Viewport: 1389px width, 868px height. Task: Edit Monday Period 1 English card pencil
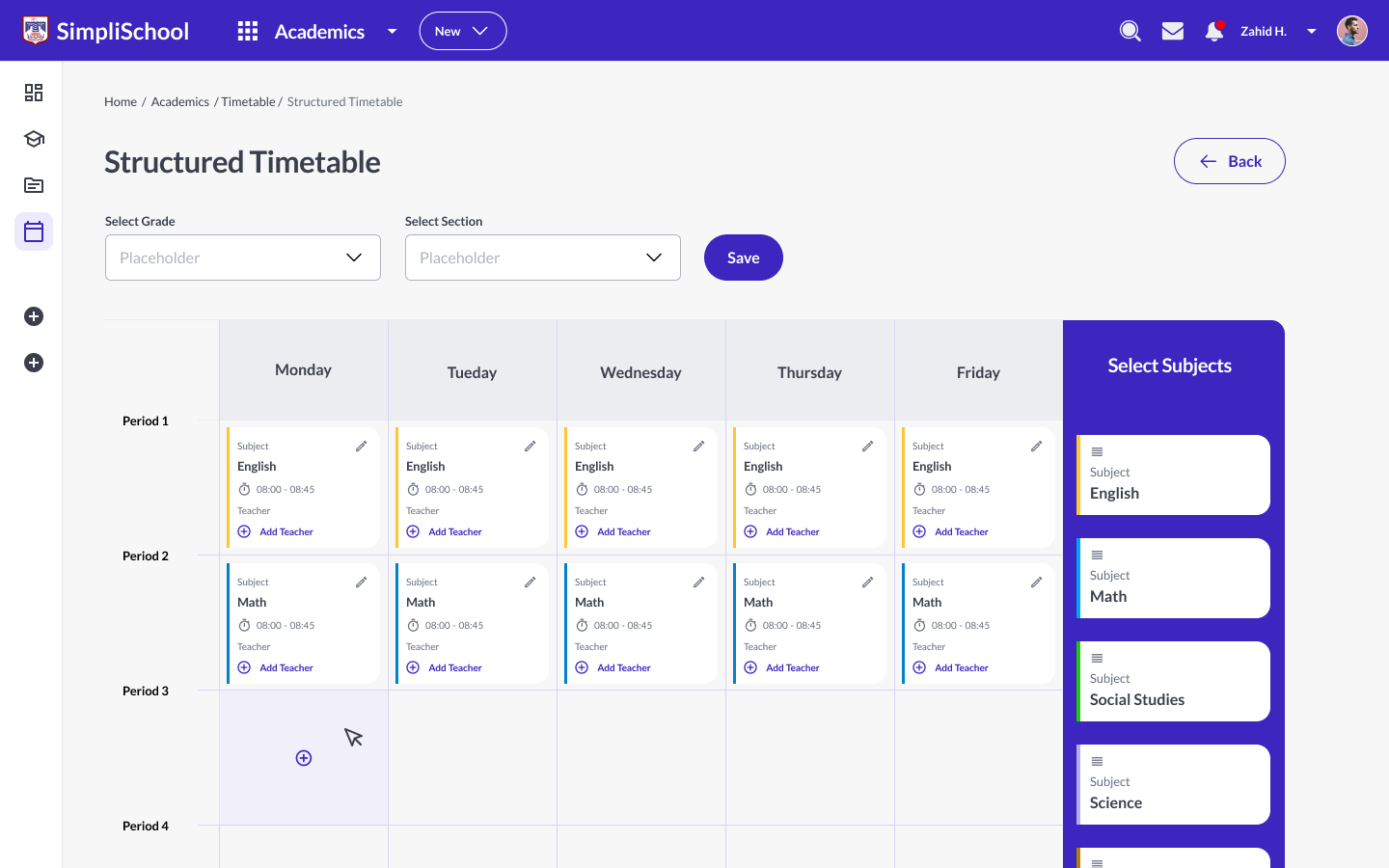click(361, 447)
